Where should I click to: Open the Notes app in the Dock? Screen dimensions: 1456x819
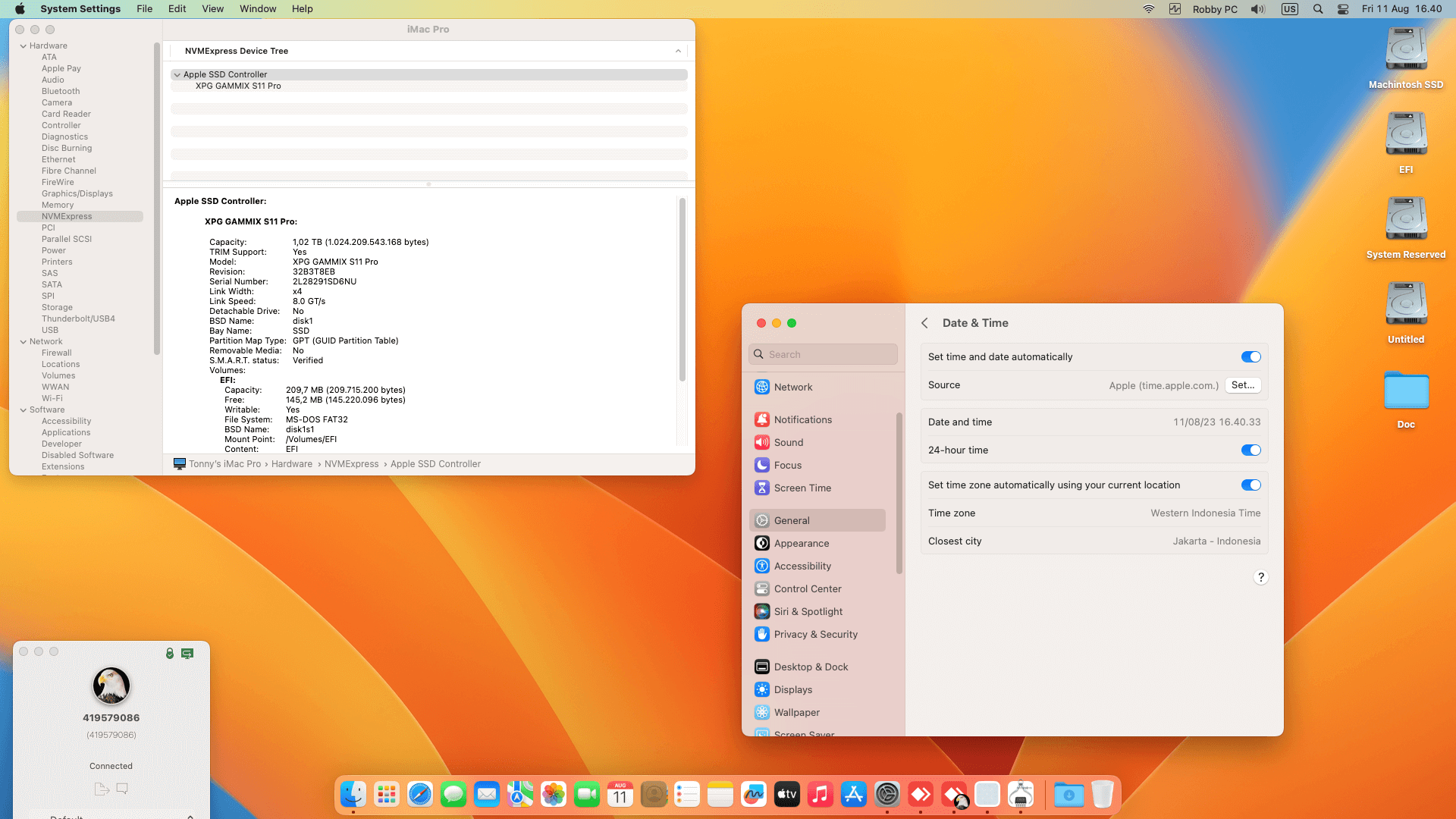[x=720, y=794]
